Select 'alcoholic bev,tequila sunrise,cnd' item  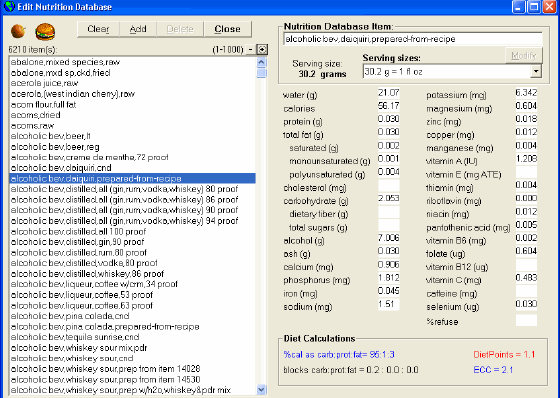coord(132,337)
